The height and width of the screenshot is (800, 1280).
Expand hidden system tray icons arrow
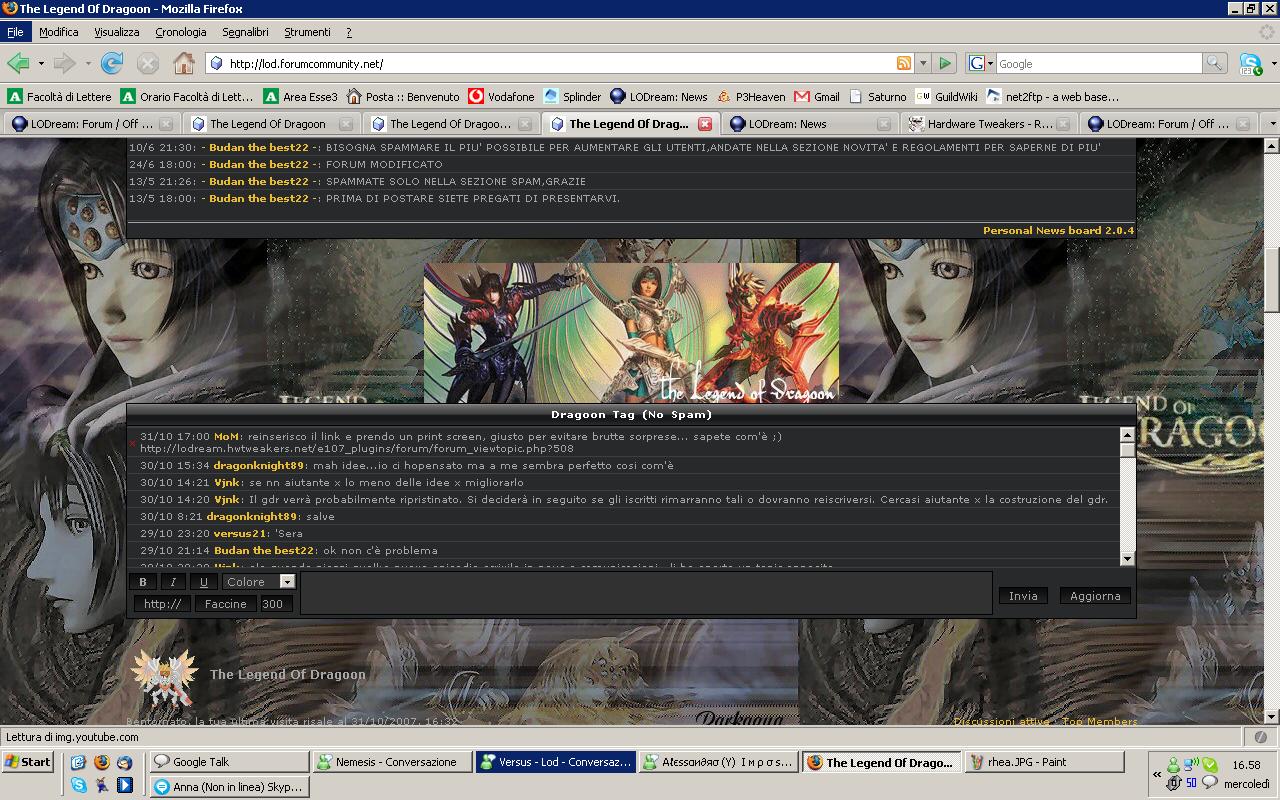[1157, 774]
